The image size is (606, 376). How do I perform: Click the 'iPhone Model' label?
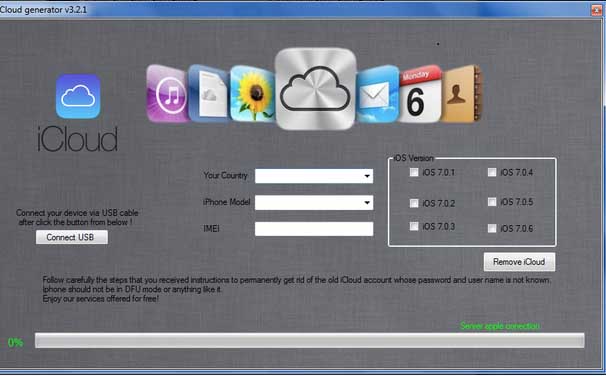point(226,202)
